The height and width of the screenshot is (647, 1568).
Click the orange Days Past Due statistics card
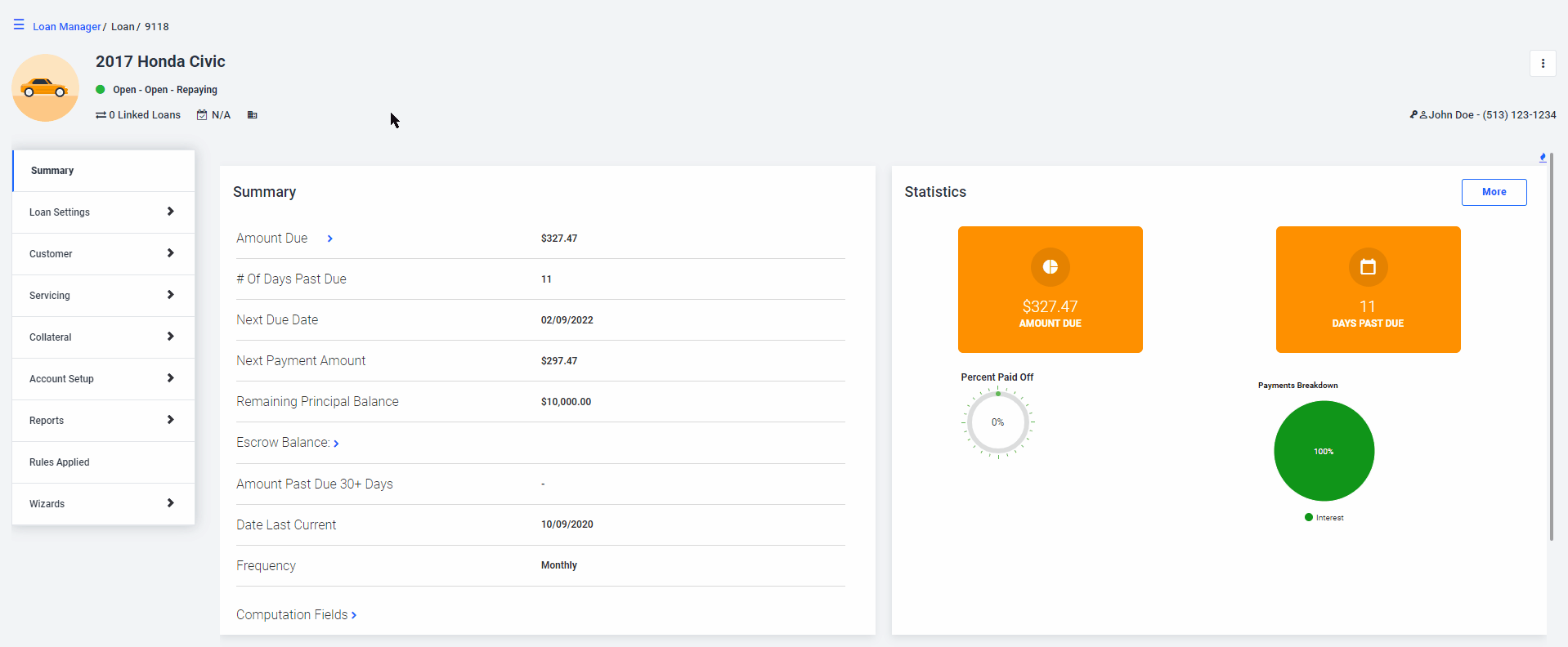point(1368,289)
